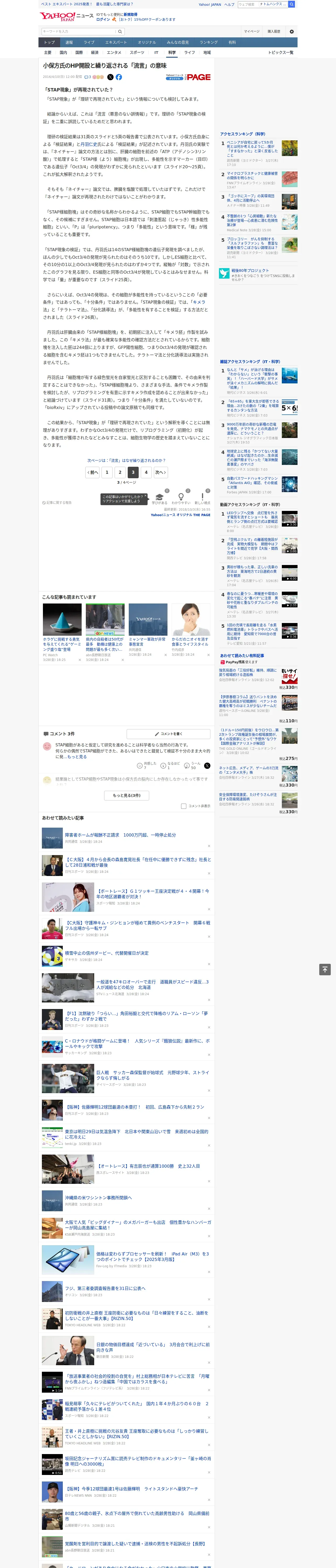The image size is (336, 1568).
Task: Open the 速報 navigation tab
Action: pos(69,43)
